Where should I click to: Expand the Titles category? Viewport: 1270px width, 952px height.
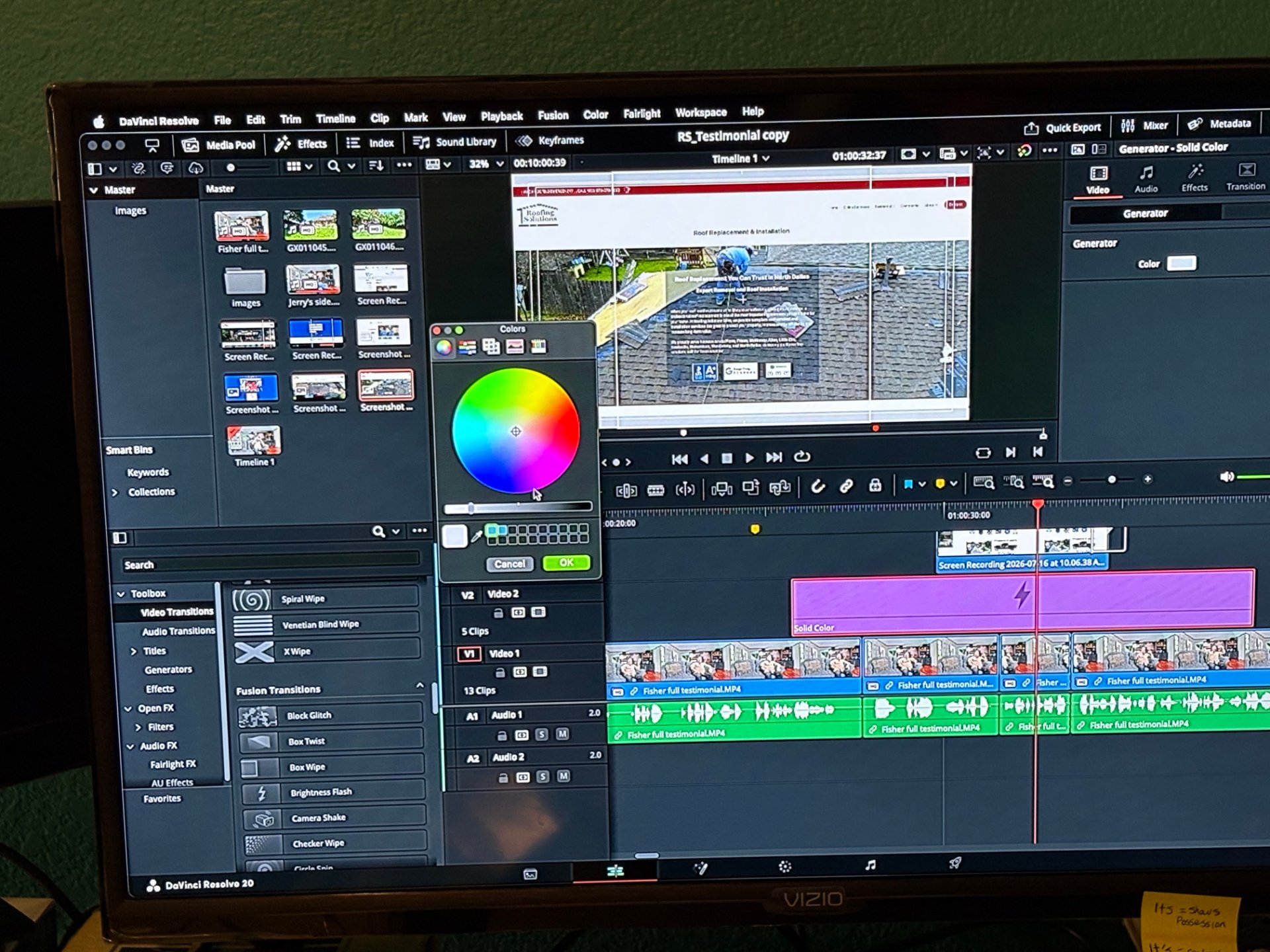pos(134,652)
